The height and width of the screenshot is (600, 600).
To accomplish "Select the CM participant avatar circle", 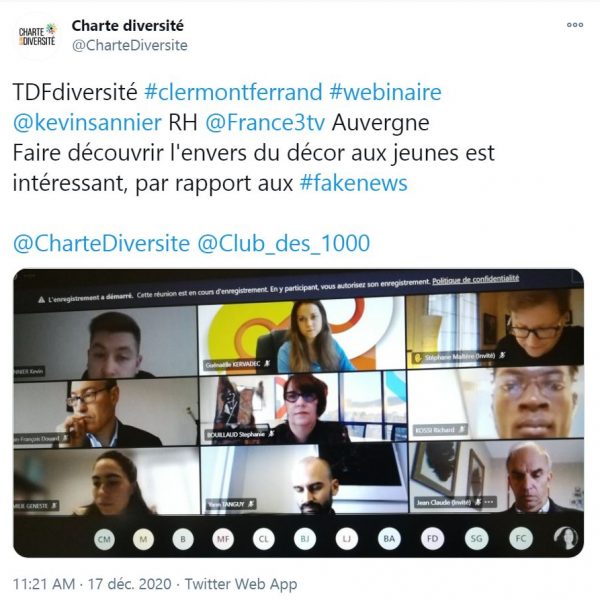I will click(x=104, y=539).
